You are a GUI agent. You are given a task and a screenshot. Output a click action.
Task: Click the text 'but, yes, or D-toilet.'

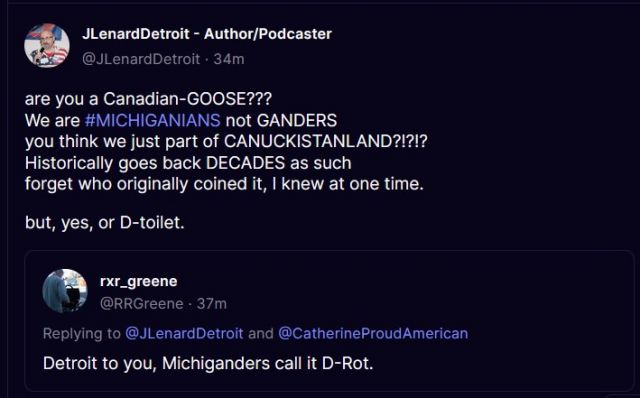(105, 223)
